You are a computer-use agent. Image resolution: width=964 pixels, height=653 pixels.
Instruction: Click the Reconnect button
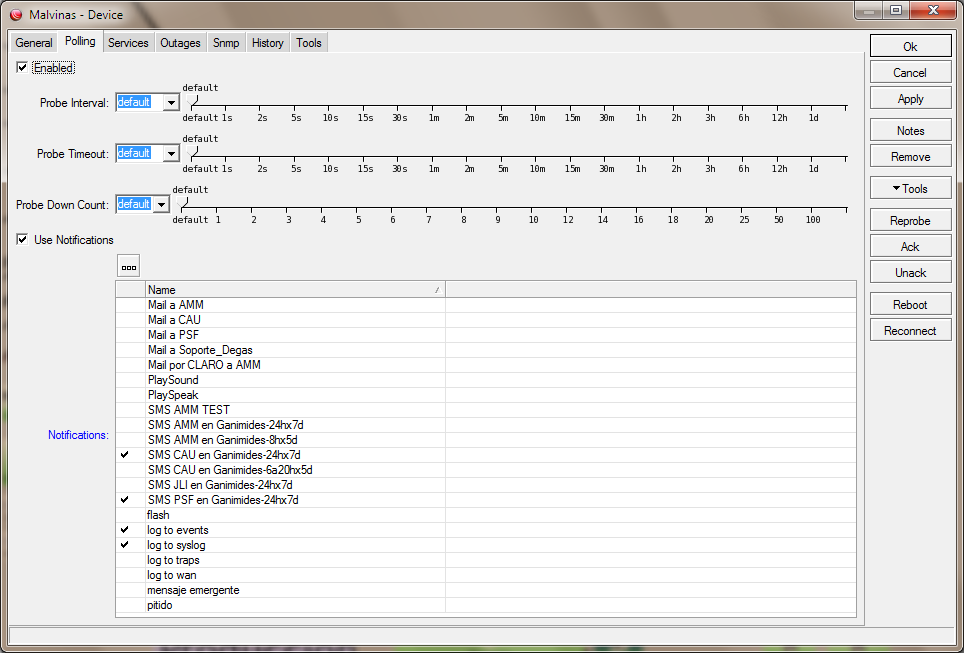coord(911,330)
